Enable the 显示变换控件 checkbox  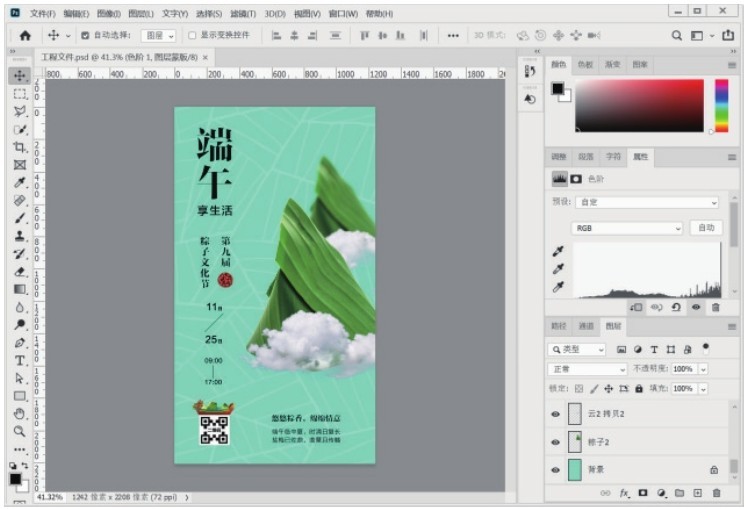(x=193, y=35)
